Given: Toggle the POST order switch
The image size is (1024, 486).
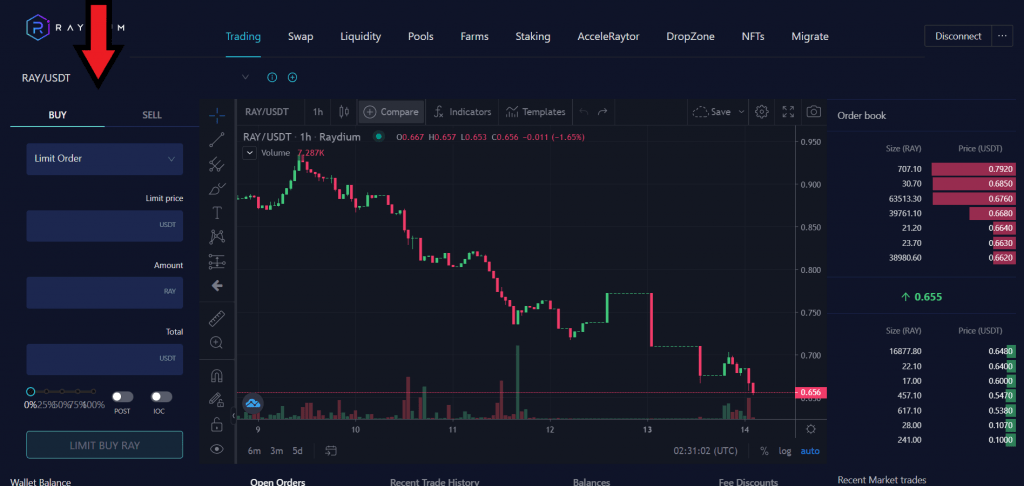Looking at the screenshot, I should tap(122, 397).
